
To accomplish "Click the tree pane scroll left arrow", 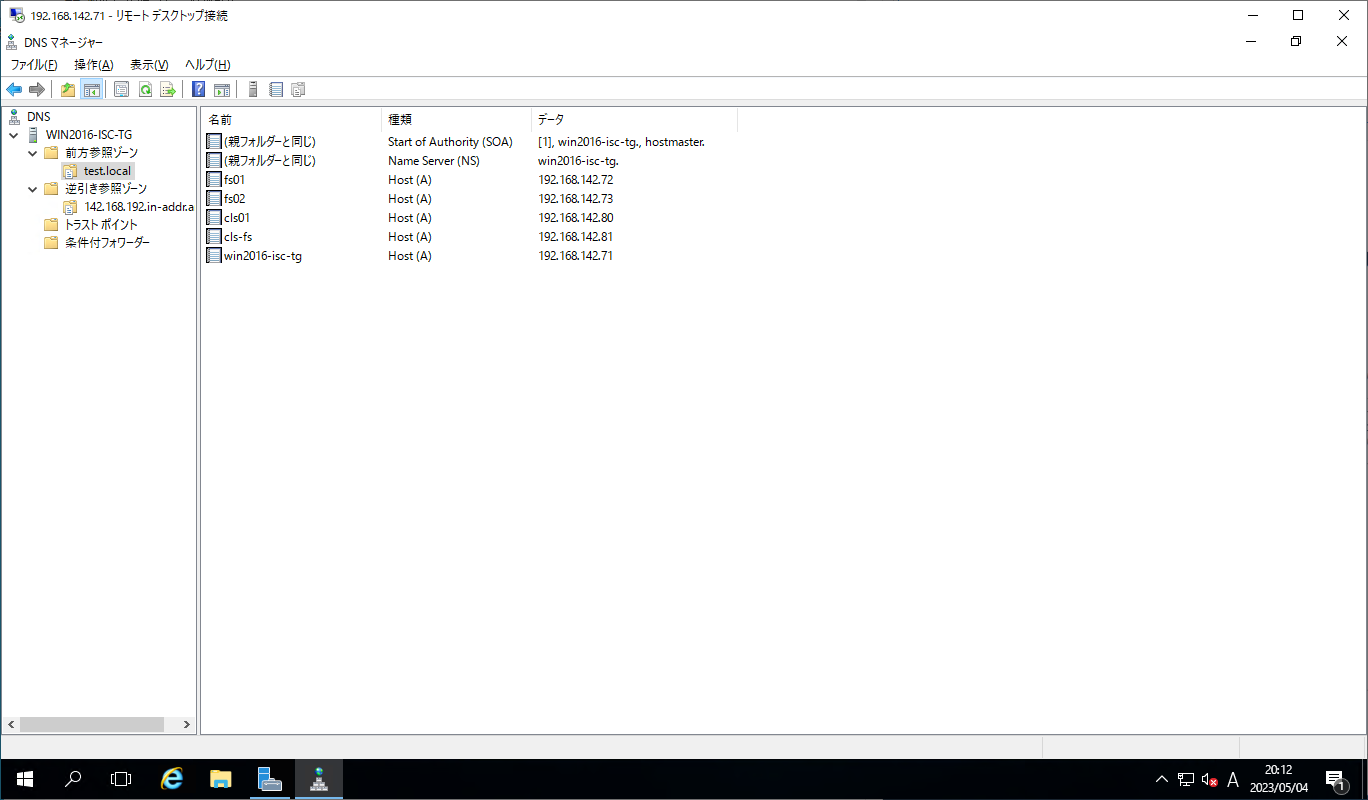I will click(x=11, y=724).
